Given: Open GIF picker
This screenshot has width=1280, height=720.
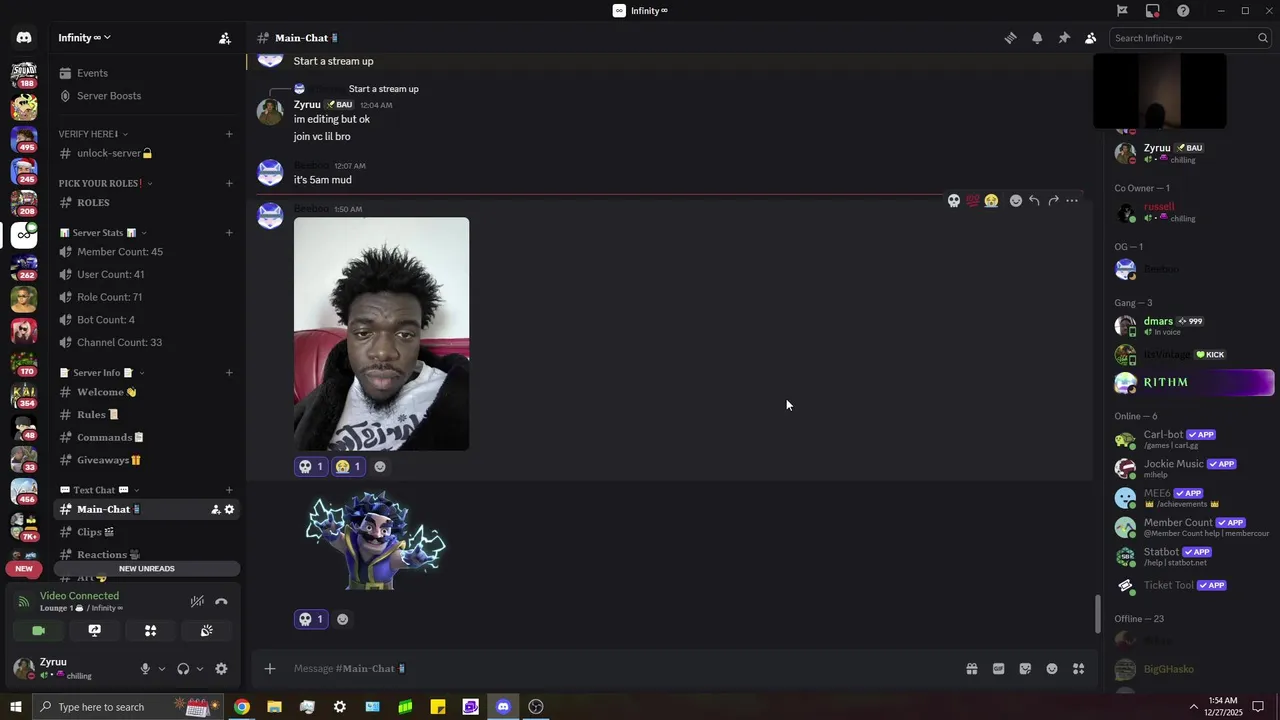Looking at the screenshot, I should [x=998, y=669].
